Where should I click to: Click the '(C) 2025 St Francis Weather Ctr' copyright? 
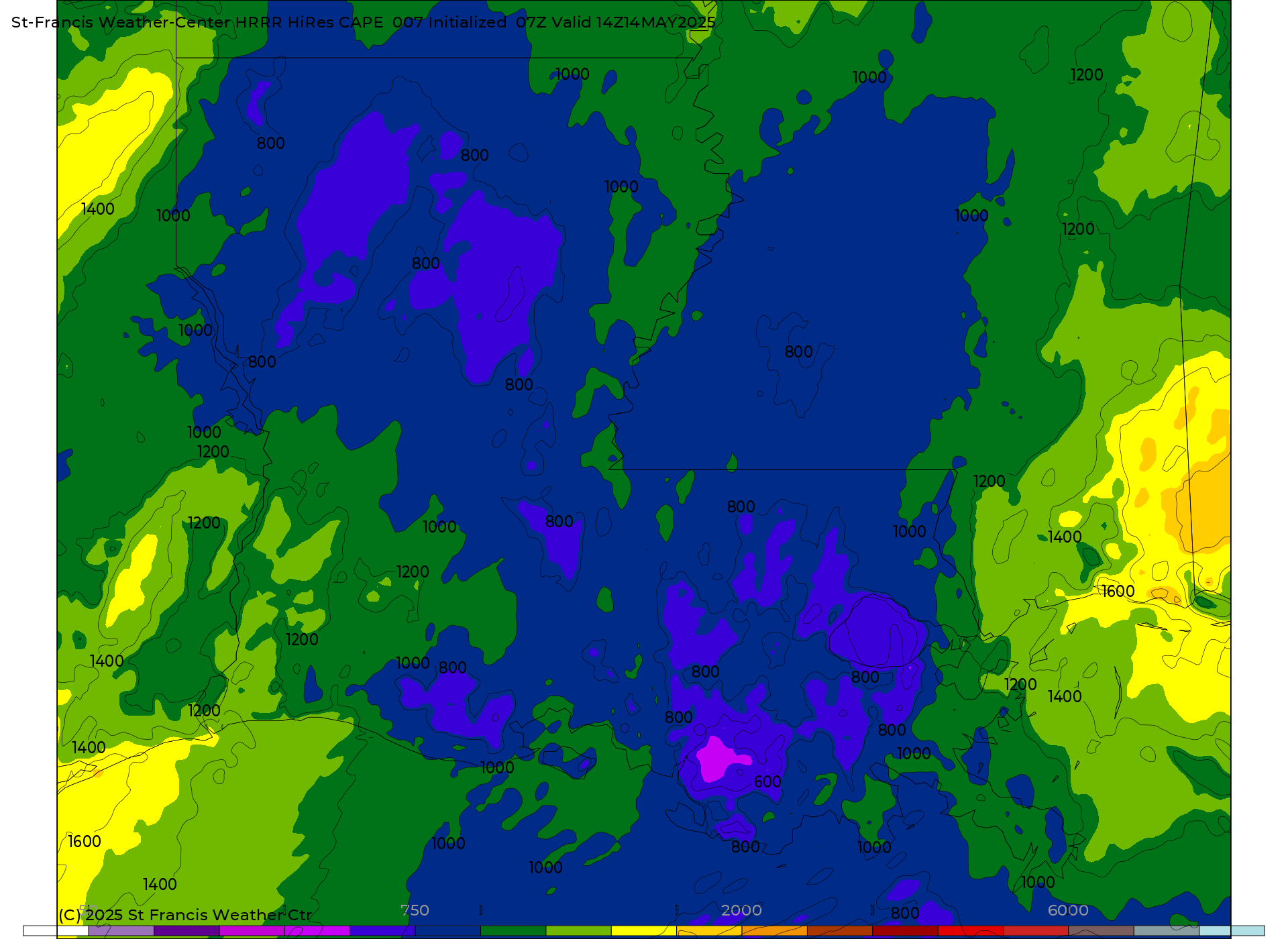pyautogui.click(x=185, y=915)
